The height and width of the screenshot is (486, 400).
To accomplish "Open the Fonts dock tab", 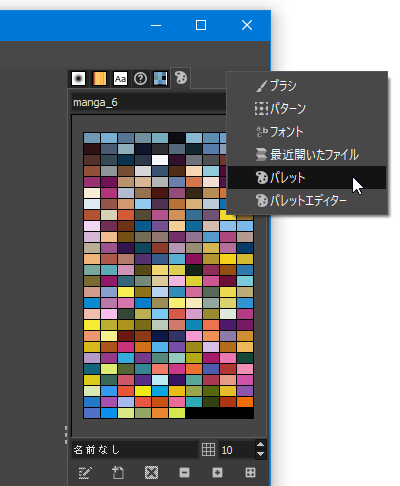I will coord(120,79).
